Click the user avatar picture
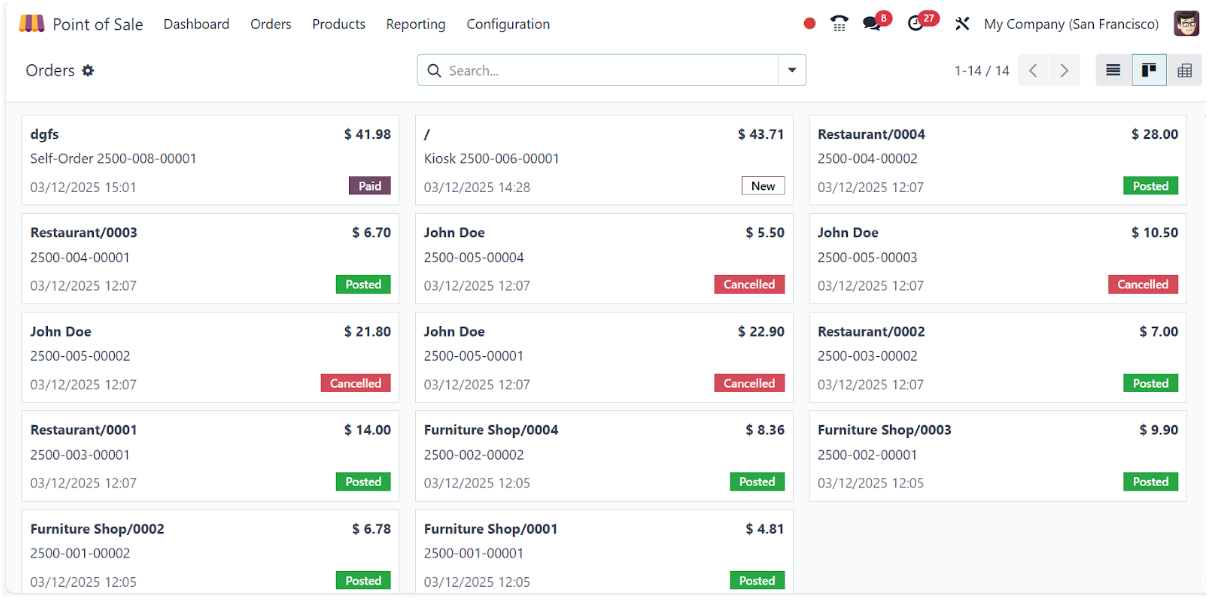The width and height of the screenshot is (1208, 608). point(1186,24)
